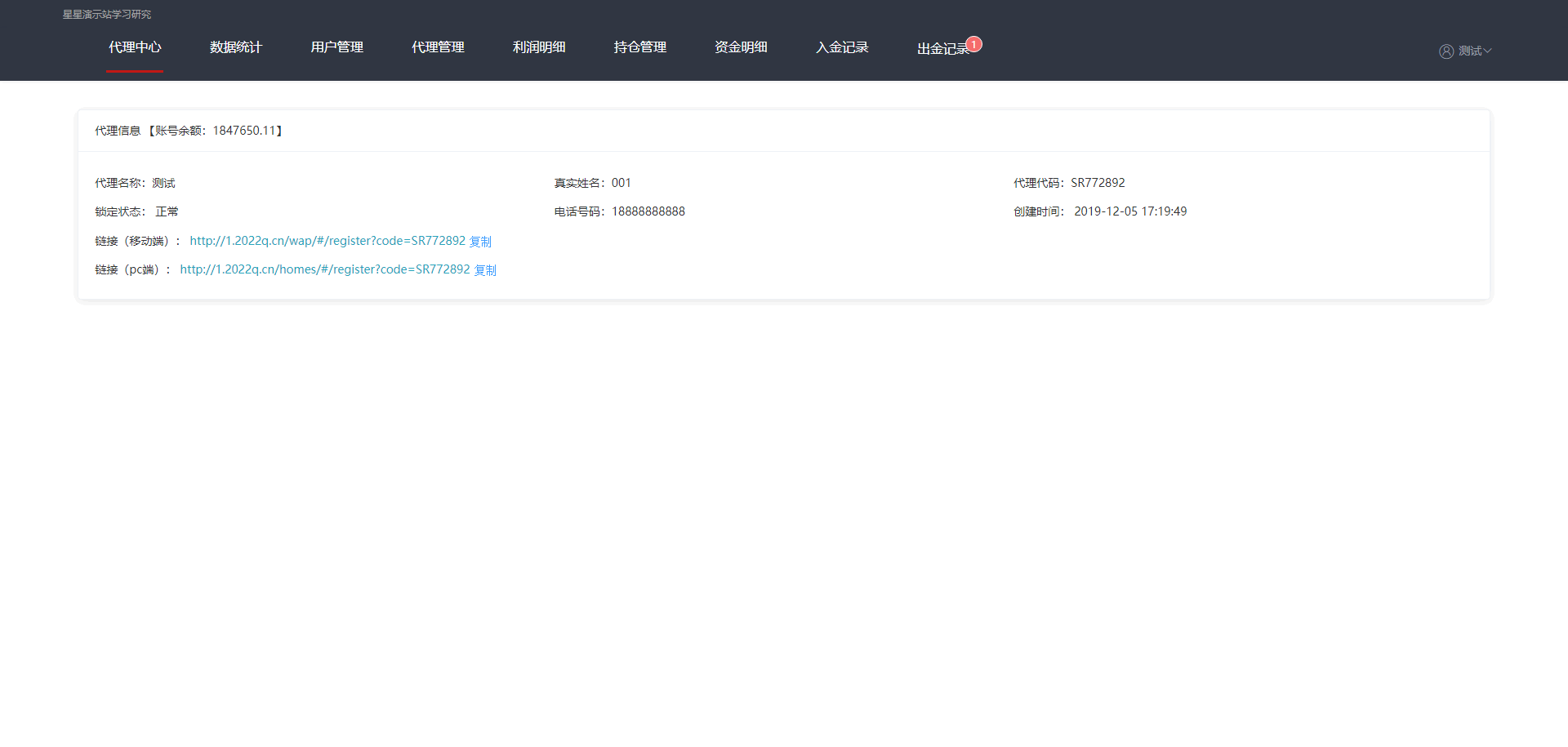View 入金记录 deposit records
The image size is (1568, 747).
(842, 47)
